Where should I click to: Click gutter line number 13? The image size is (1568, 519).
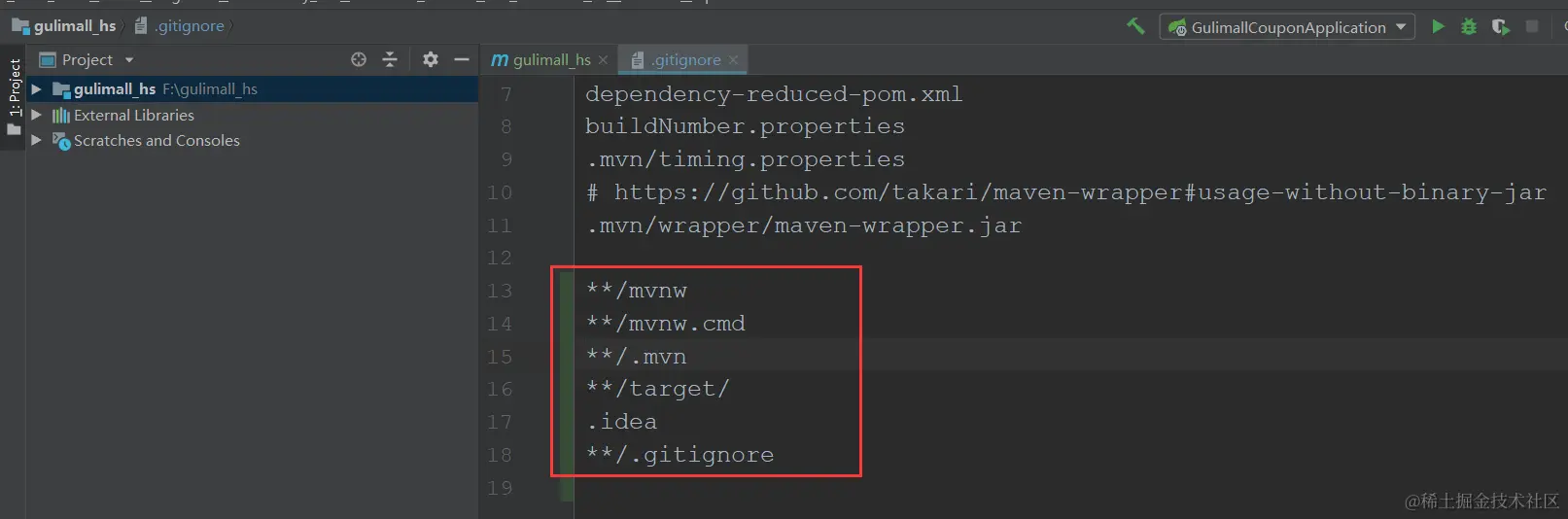[500, 291]
